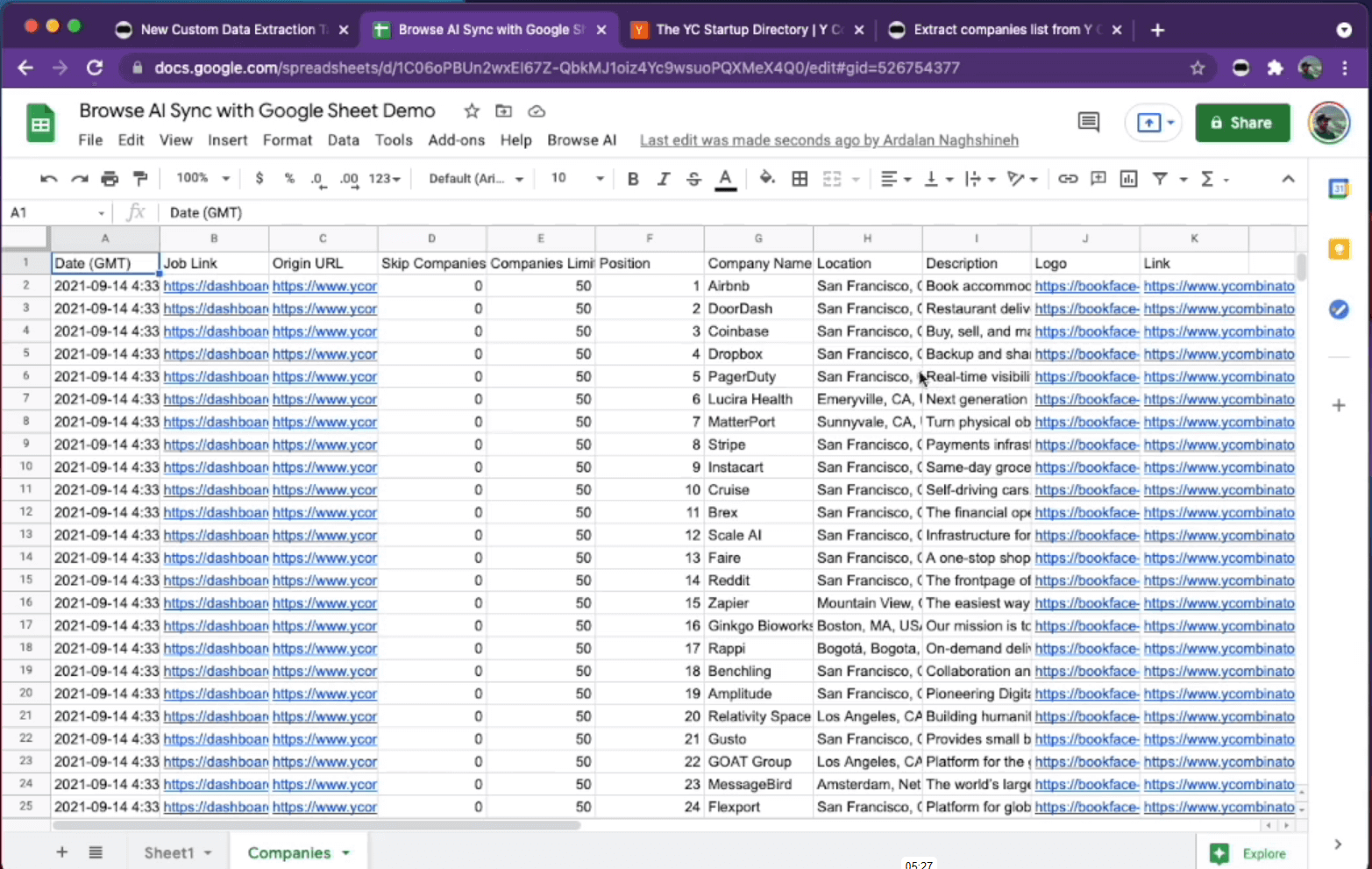Click the present to meeting button
Image resolution: width=1372 pixels, height=869 pixels.
click(x=1153, y=123)
